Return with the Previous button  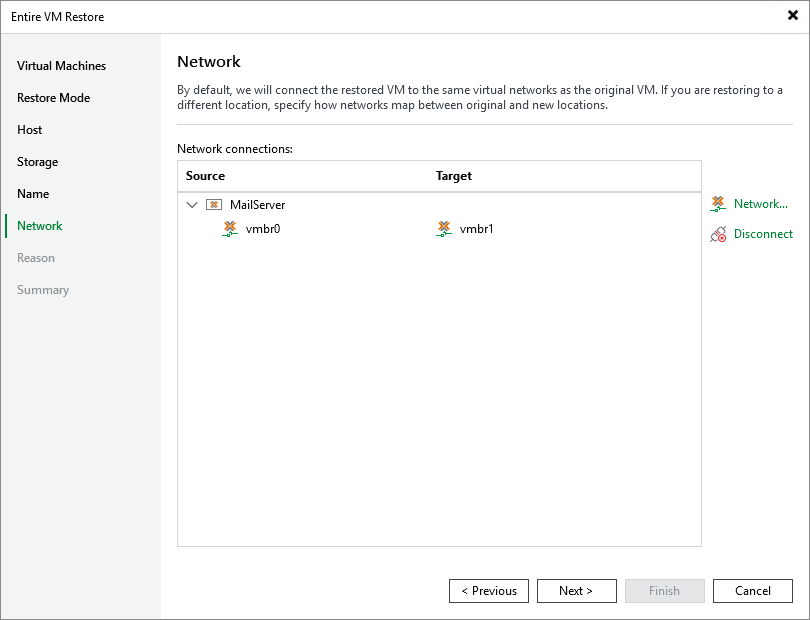tap(489, 590)
